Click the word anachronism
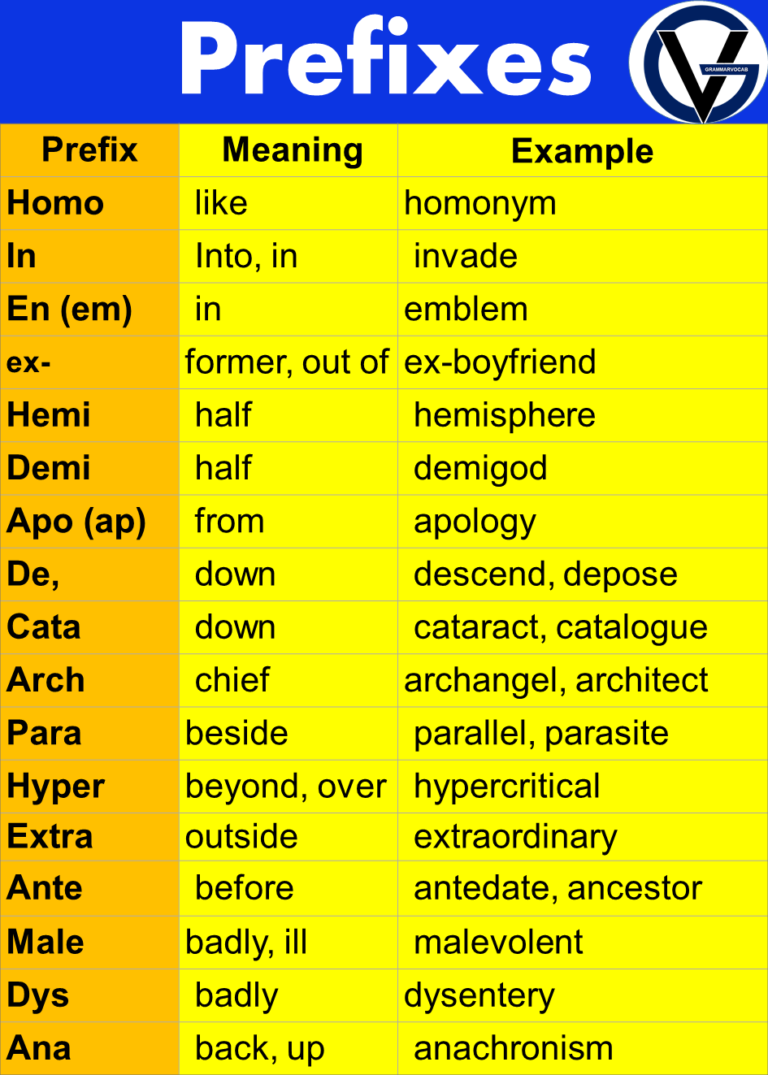The width and height of the screenshot is (768, 1075). pyautogui.click(x=514, y=1048)
